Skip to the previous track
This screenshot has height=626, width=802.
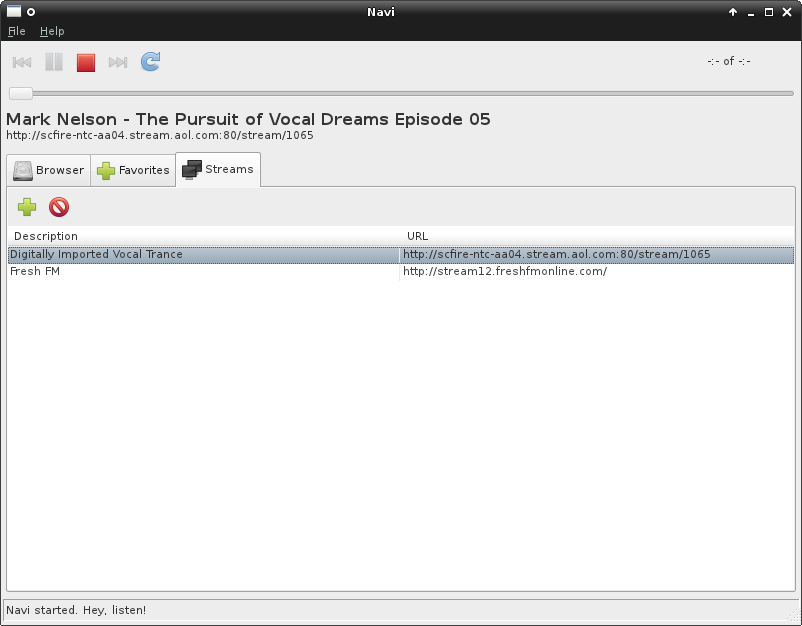[22, 62]
